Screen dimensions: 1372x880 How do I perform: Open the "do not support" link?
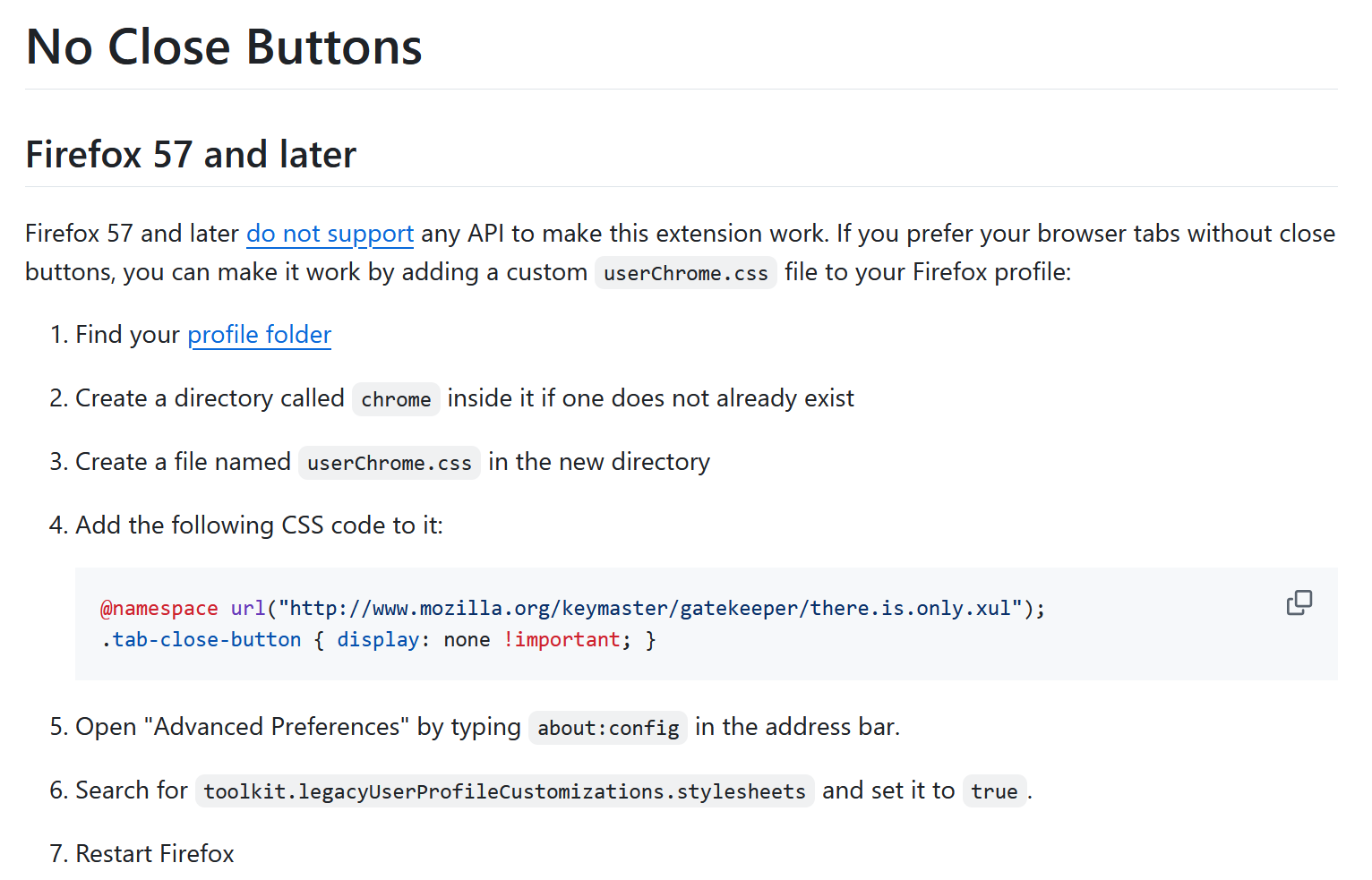(330, 234)
